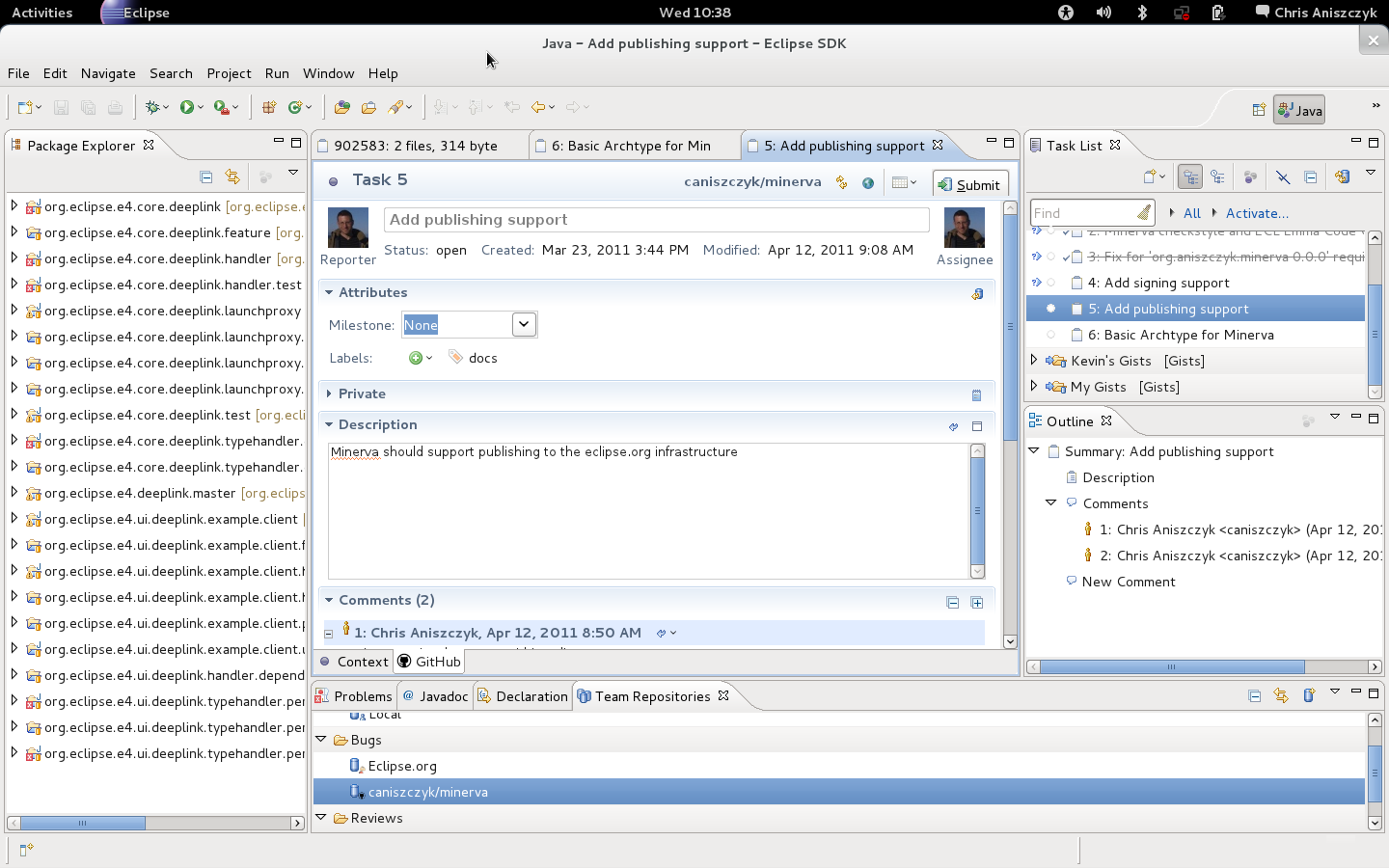Click the Run External Tools toolbar icon
Screen dimensions: 1389x868
click(x=222, y=107)
